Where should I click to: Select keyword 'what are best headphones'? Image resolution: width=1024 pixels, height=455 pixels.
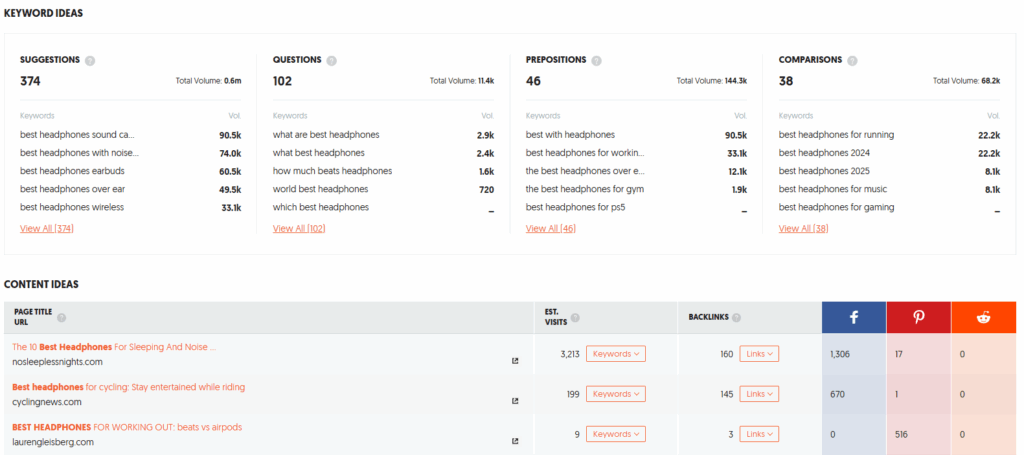click(326, 134)
